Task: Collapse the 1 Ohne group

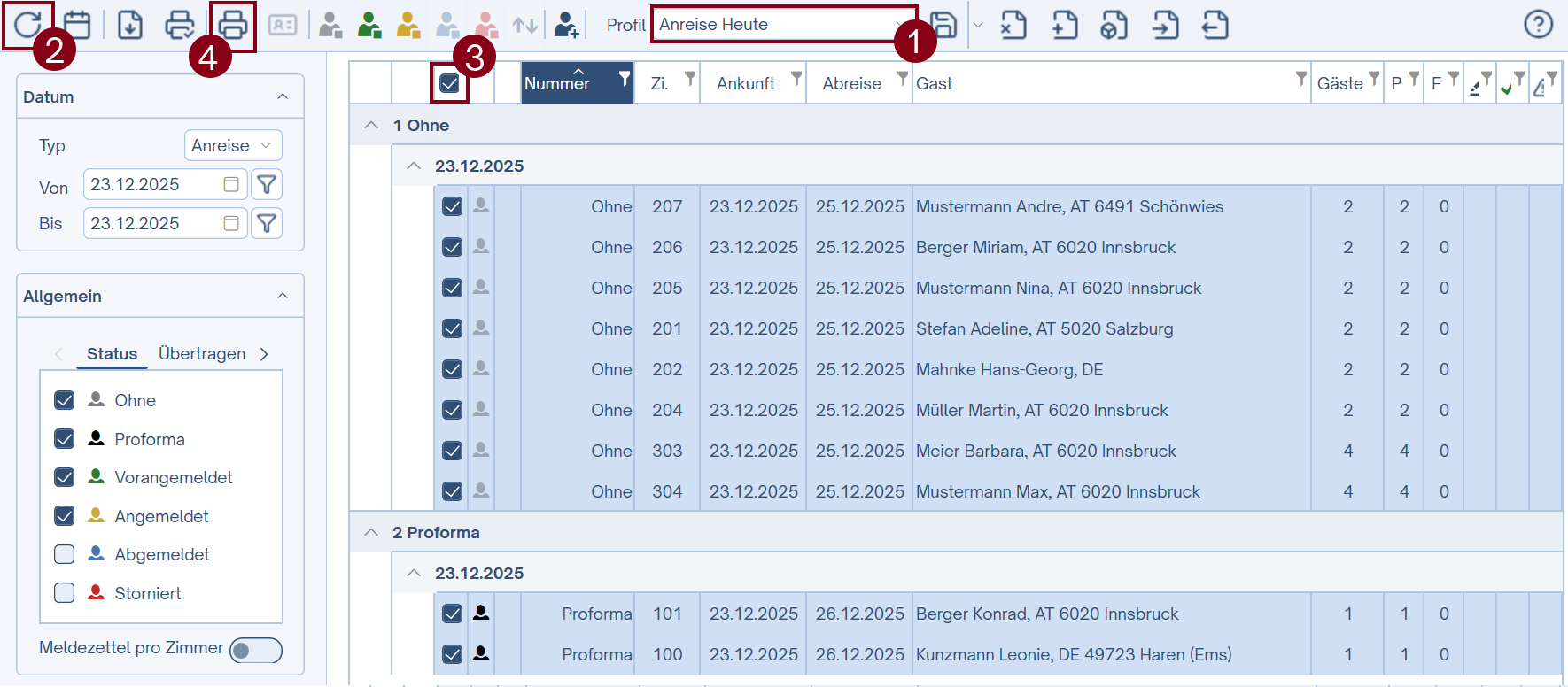Action: 371,126
